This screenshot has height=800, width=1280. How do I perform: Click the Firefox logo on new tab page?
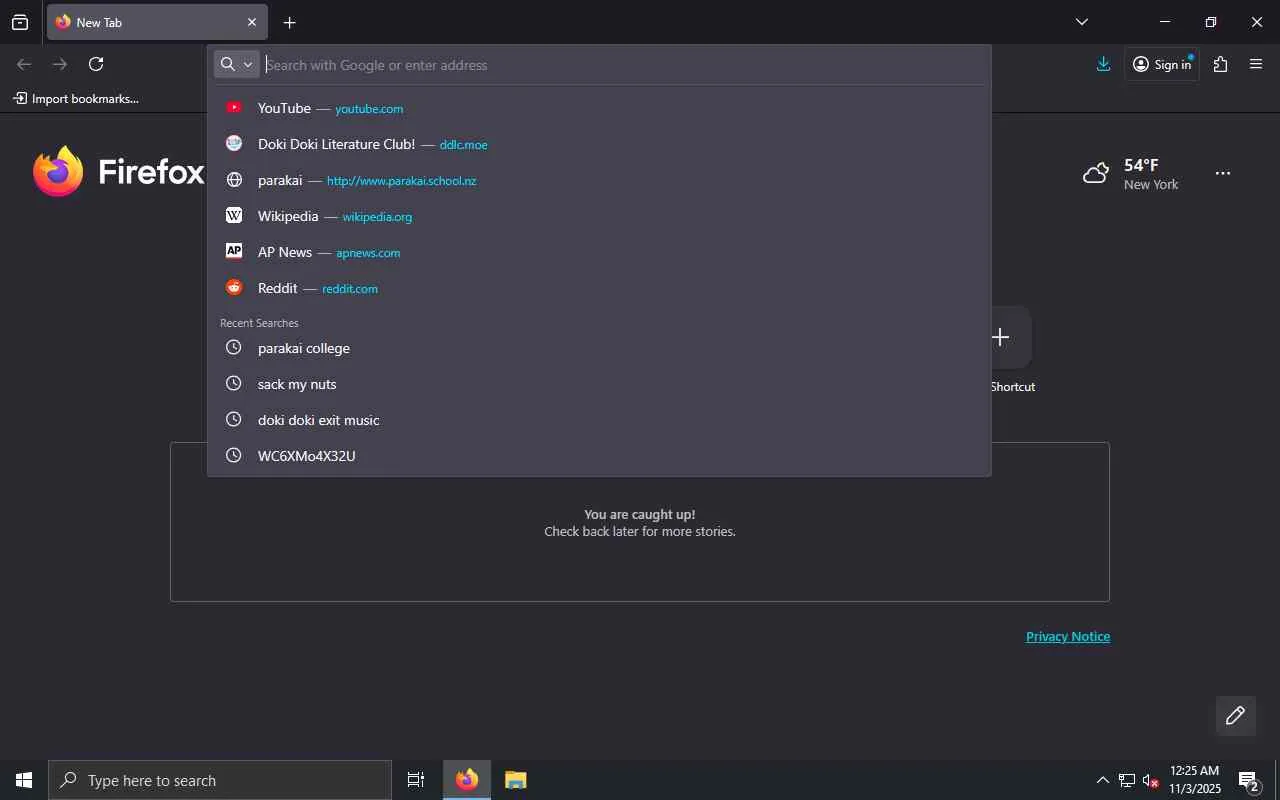pos(118,172)
